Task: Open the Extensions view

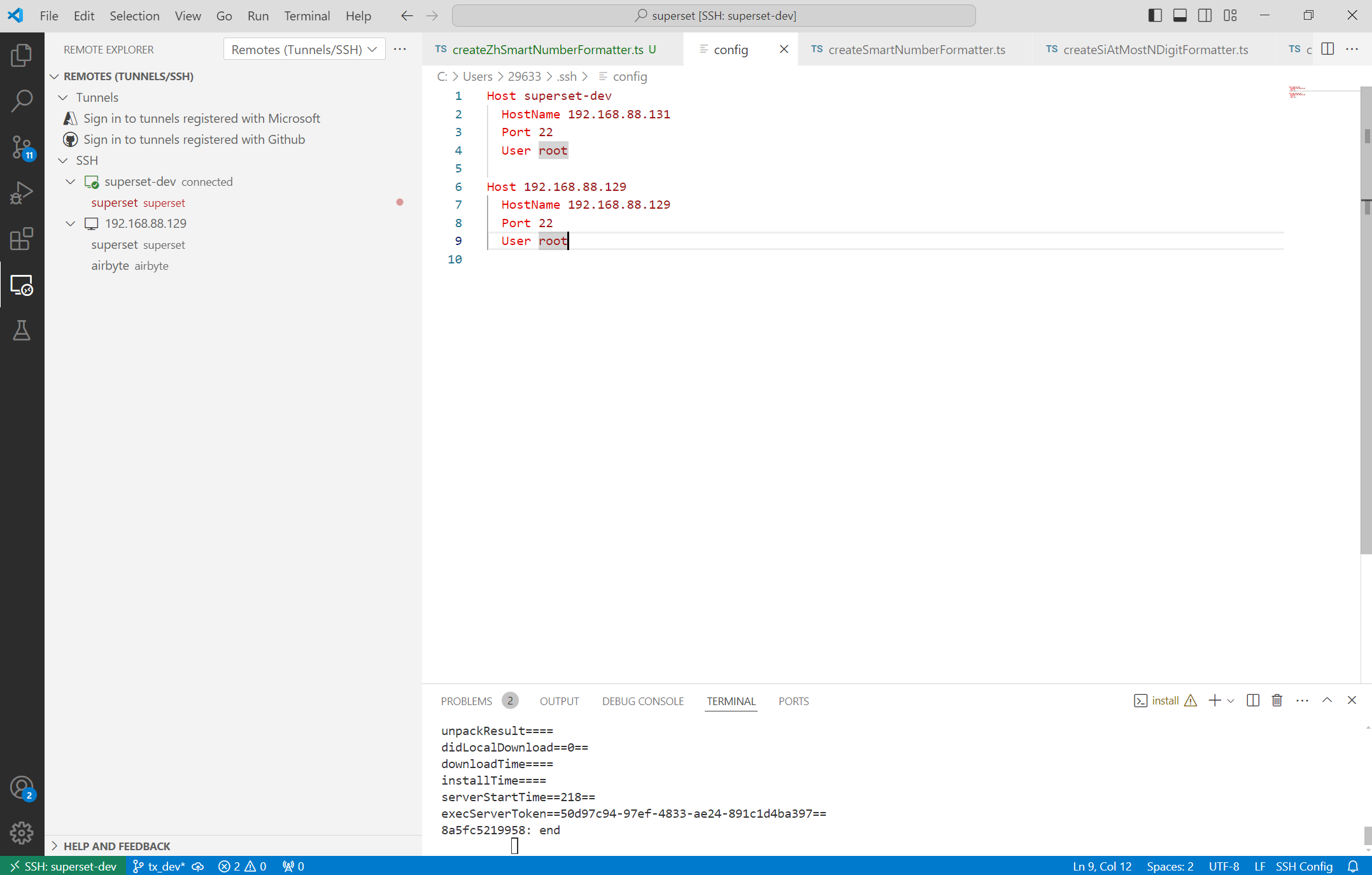Action: tap(22, 239)
